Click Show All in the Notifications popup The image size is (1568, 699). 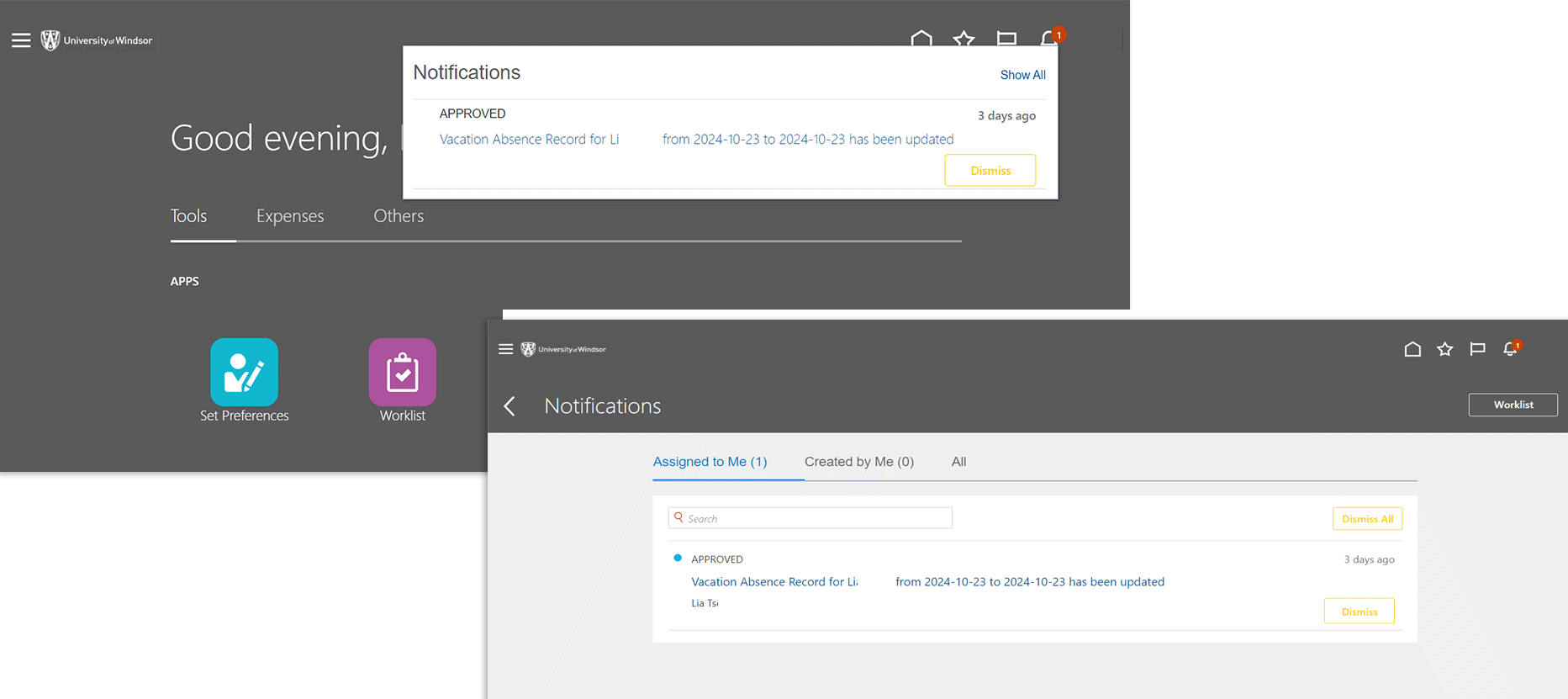[1022, 75]
